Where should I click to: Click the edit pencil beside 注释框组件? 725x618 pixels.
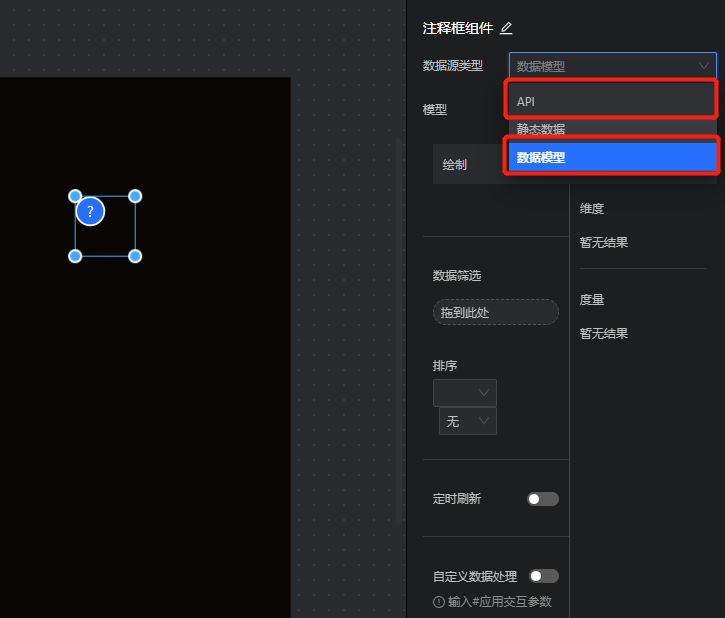[x=506, y=28]
